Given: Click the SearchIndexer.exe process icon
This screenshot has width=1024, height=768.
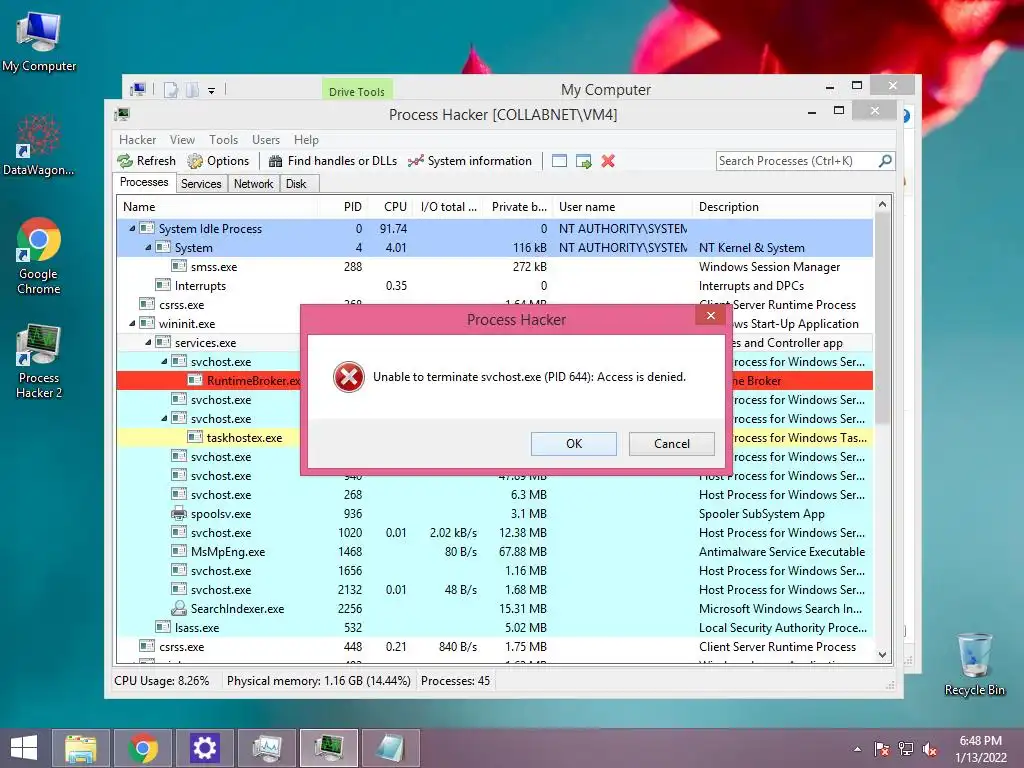Looking at the screenshot, I should (x=178, y=608).
